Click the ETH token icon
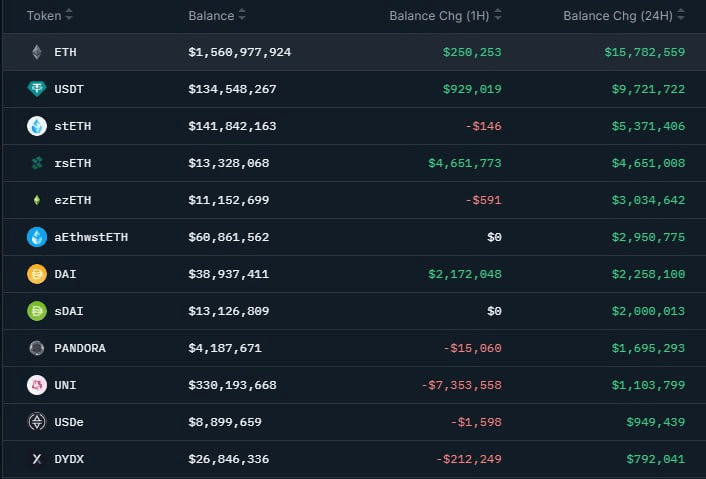This screenshot has height=479, width=706. (x=37, y=52)
